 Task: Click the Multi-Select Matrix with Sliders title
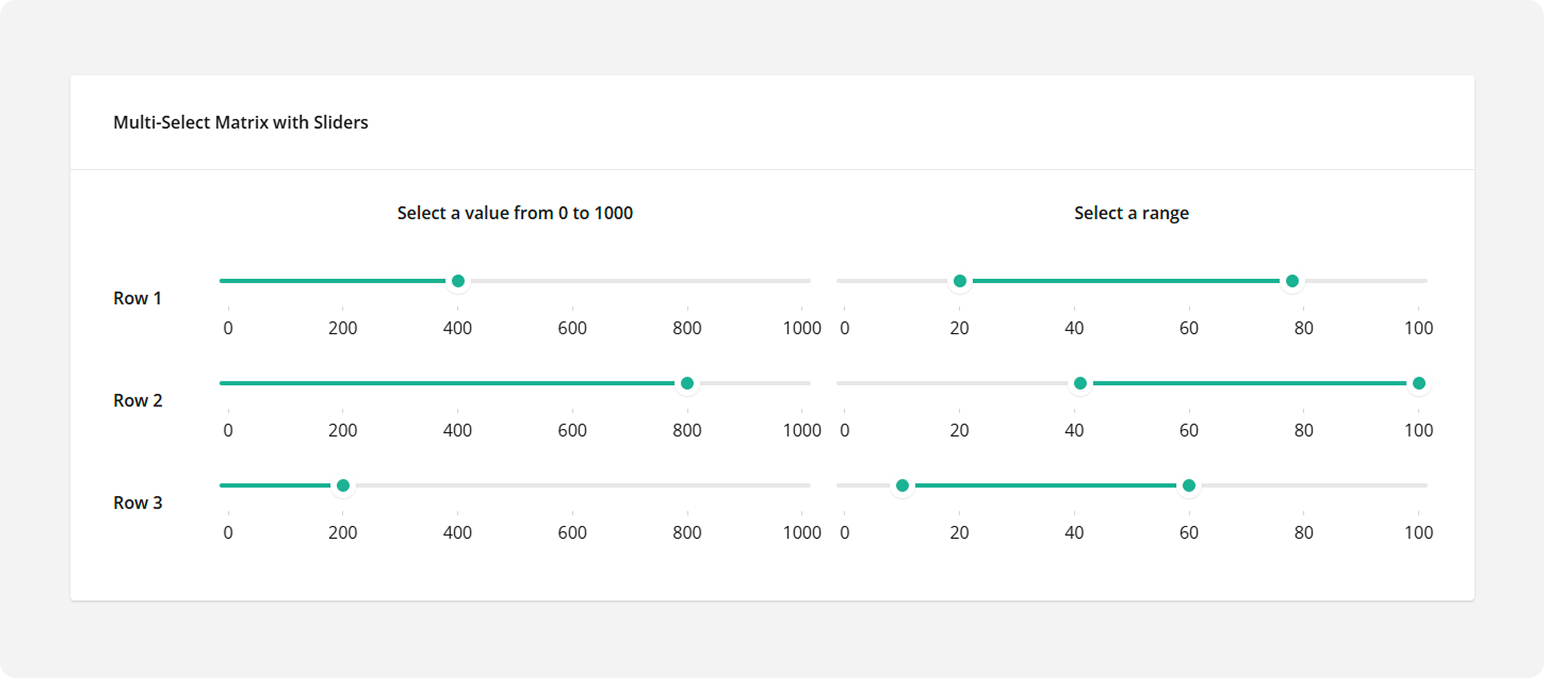241,122
